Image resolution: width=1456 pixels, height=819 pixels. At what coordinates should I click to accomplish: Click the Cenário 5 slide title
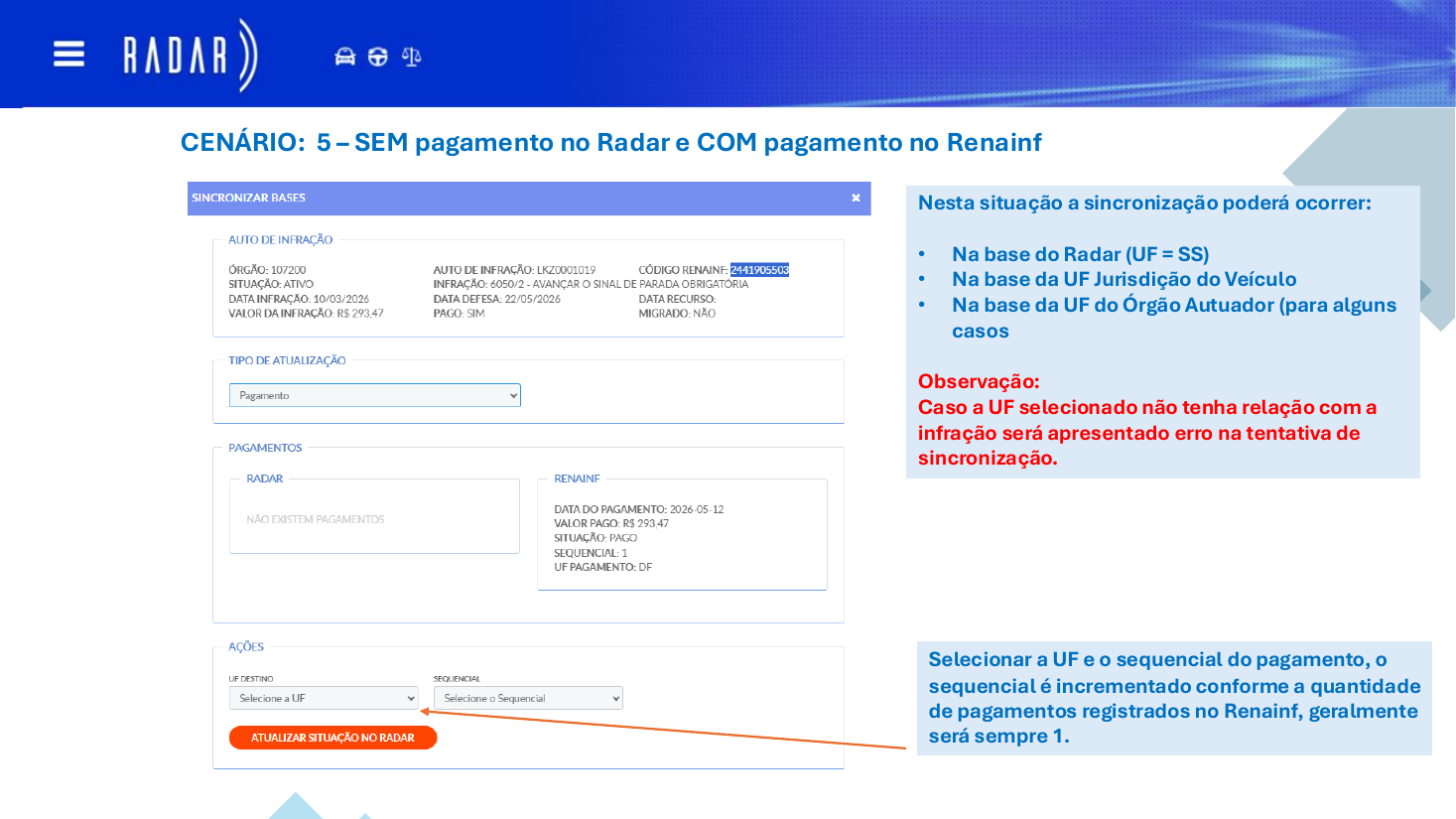click(610, 142)
